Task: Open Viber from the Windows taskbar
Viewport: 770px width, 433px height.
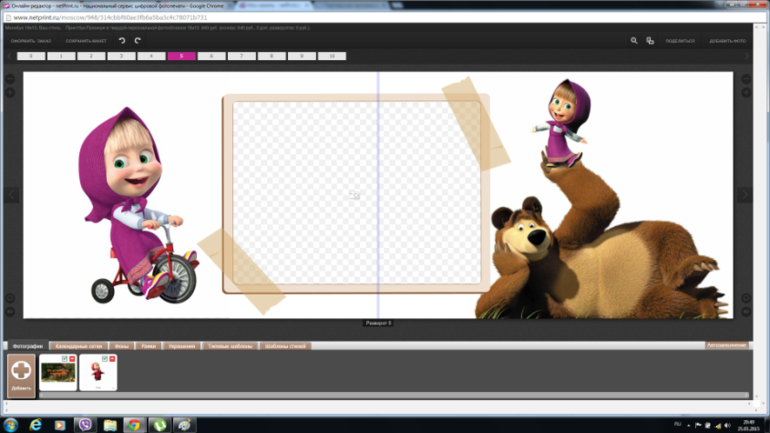Action: 84,425
